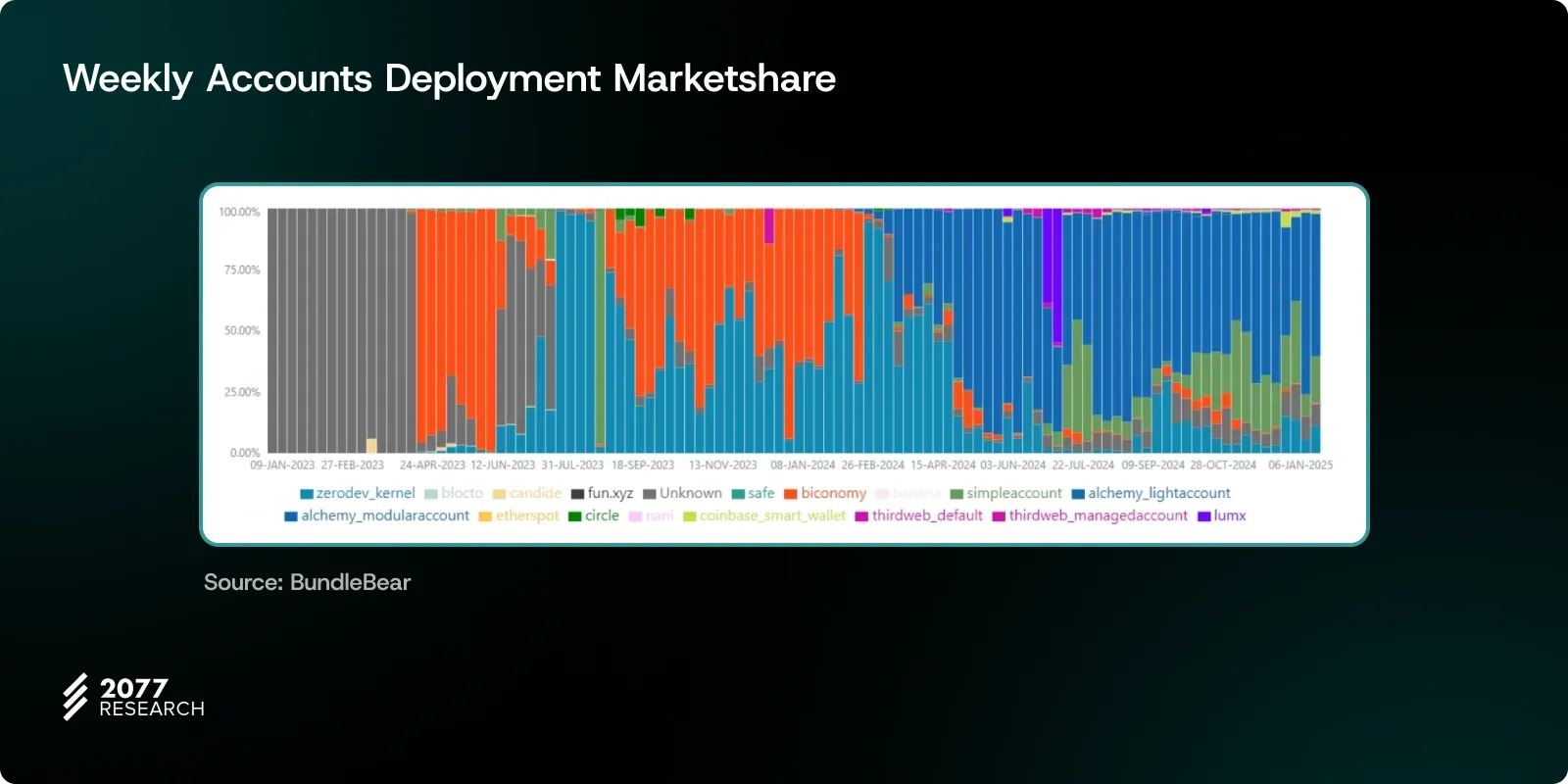The height and width of the screenshot is (784, 1568).
Task: Select the alchemy_modularaccount legend label
Action: (x=385, y=516)
